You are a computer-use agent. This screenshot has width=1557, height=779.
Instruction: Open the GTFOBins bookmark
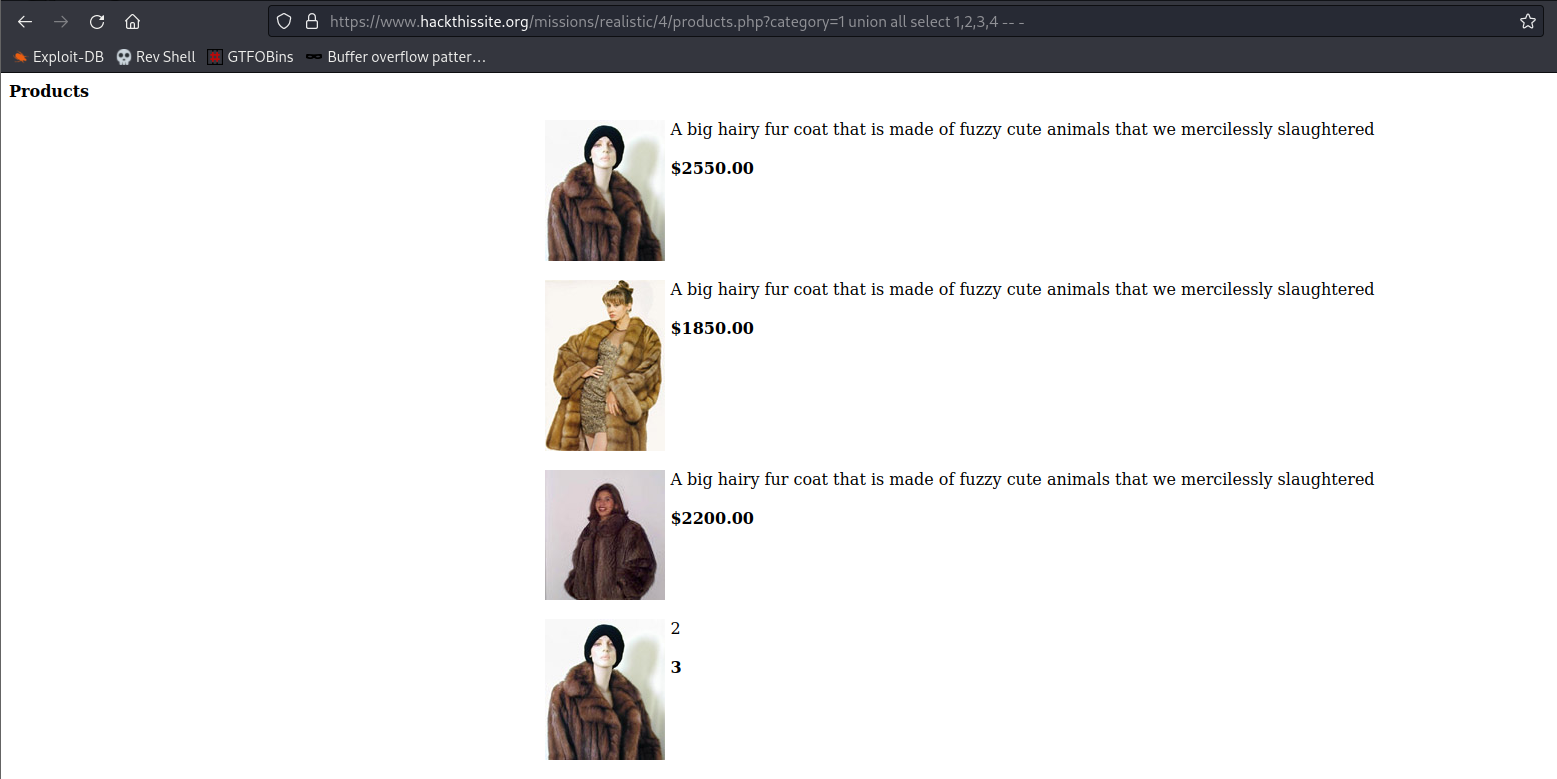(250, 57)
